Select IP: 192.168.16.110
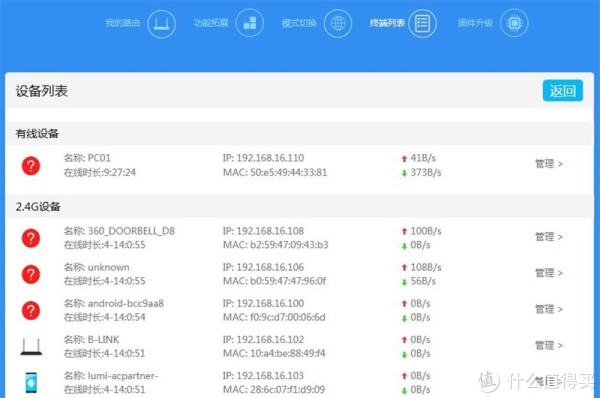This screenshot has width=600, height=398. [263, 158]
